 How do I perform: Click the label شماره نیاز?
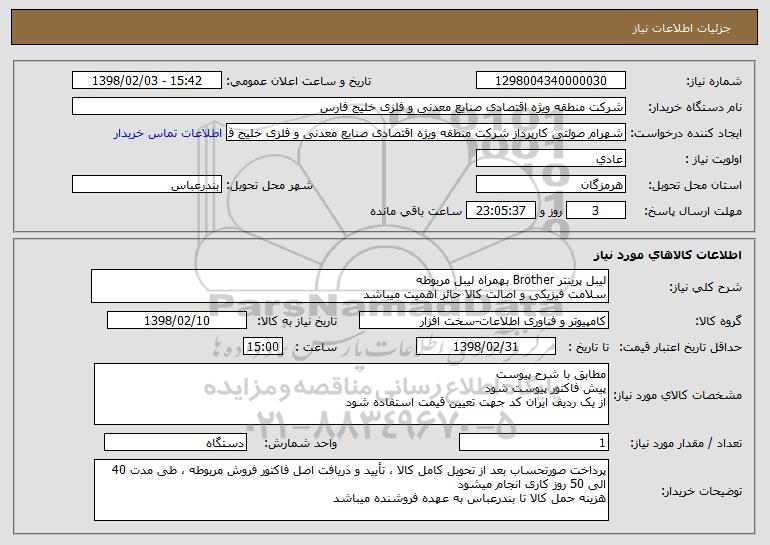pyautogui.click(x=714, y=81)
